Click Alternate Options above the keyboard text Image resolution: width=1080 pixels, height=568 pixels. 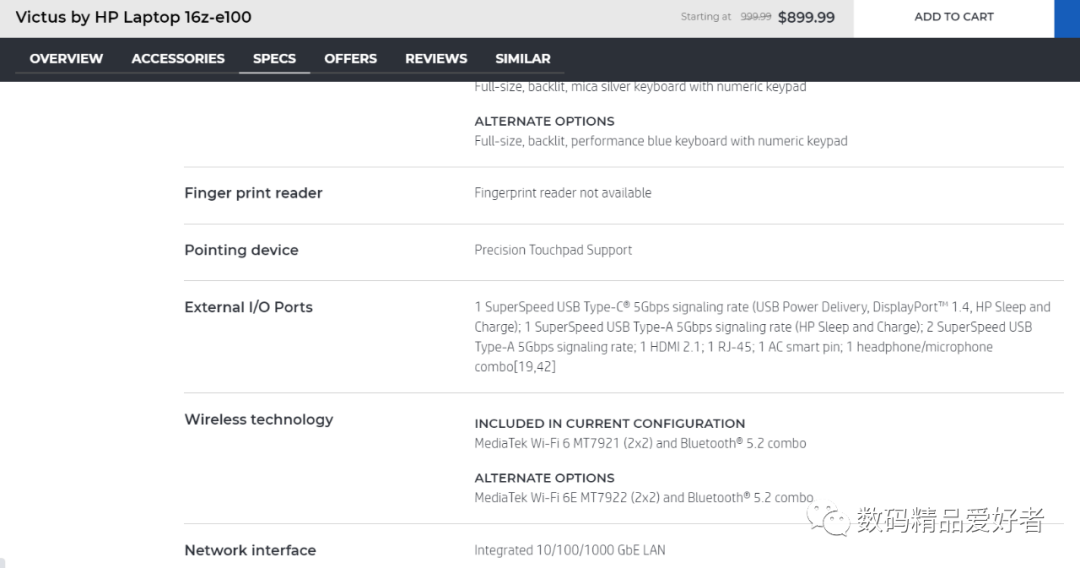(544, 121)
